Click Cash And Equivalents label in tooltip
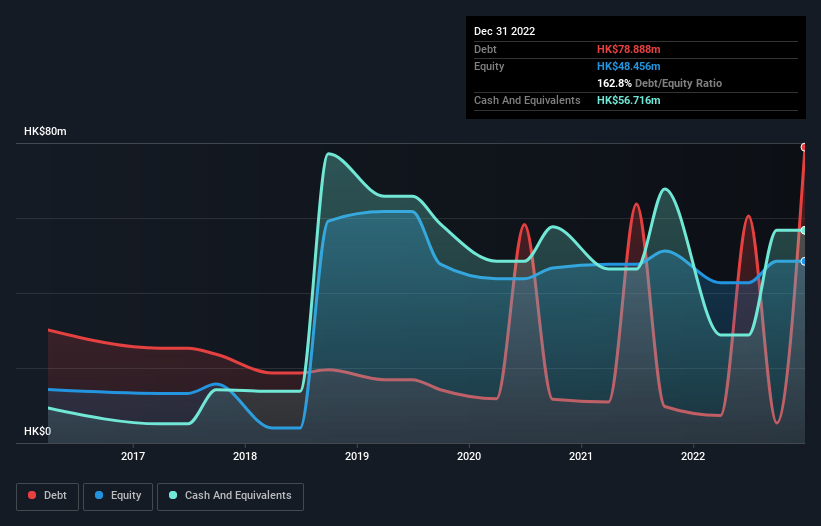 coord(527,100)
